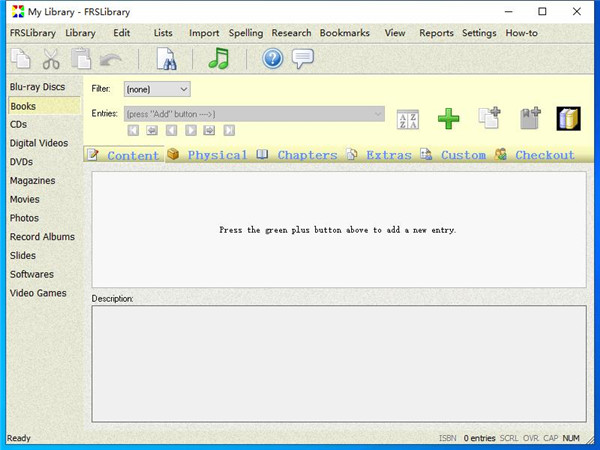Select Blu-ray Discs in the sidebar
This screenshot has width=600, height=450.
[37, 87]
